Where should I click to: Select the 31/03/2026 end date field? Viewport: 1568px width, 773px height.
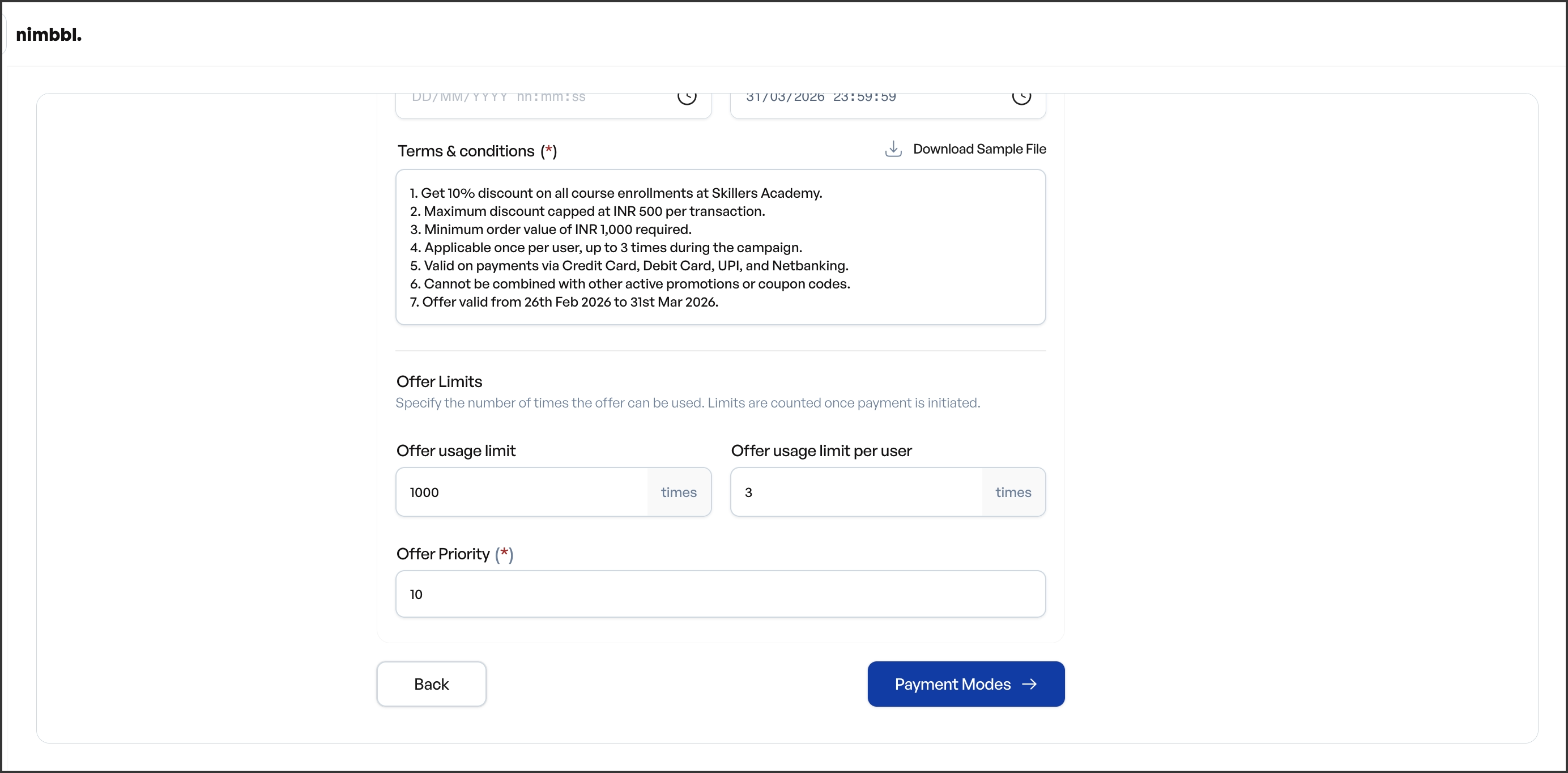(852, 97)
